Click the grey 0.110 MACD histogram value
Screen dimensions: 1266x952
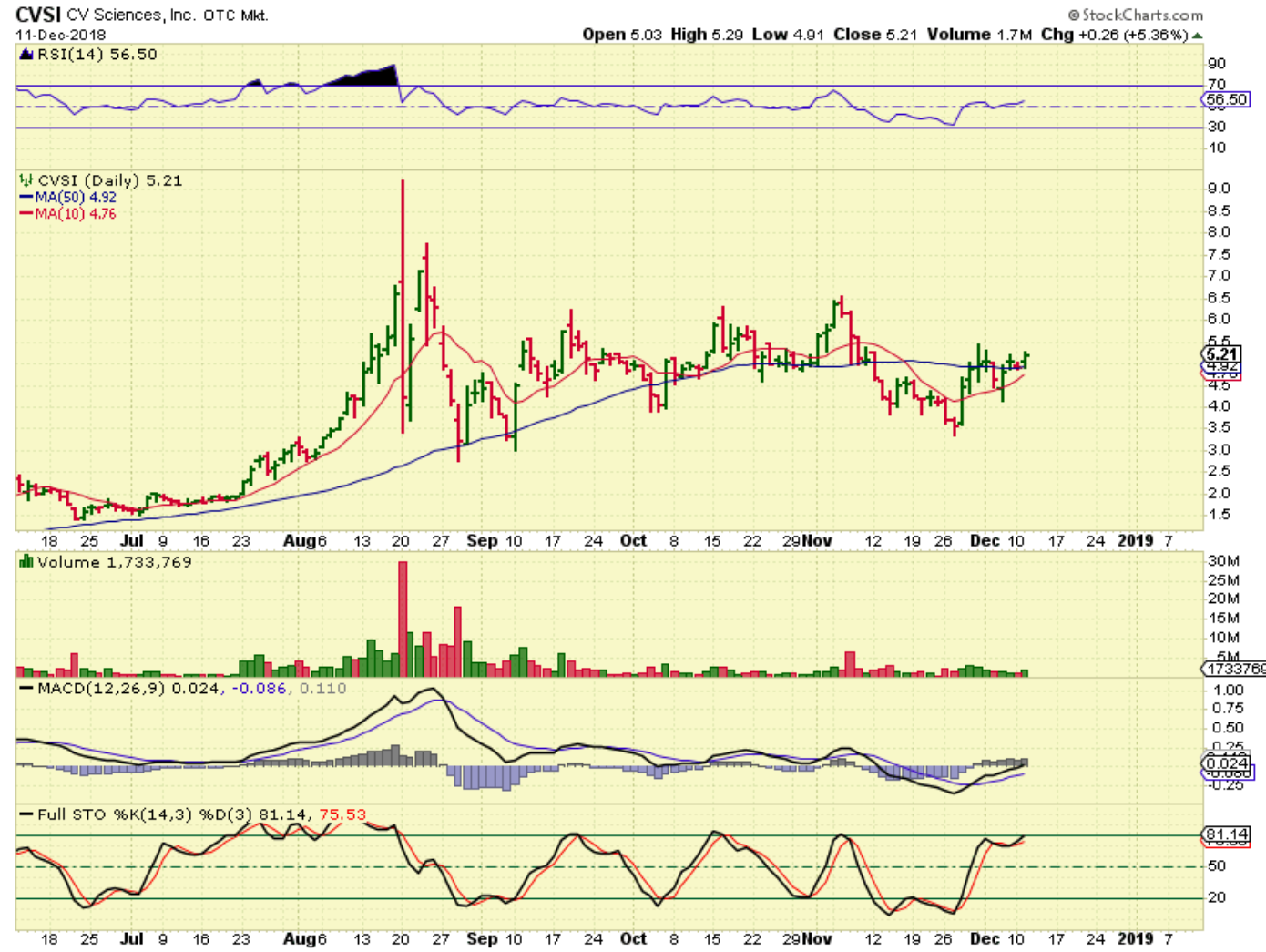pyautogui.click(x=322, y=688)
